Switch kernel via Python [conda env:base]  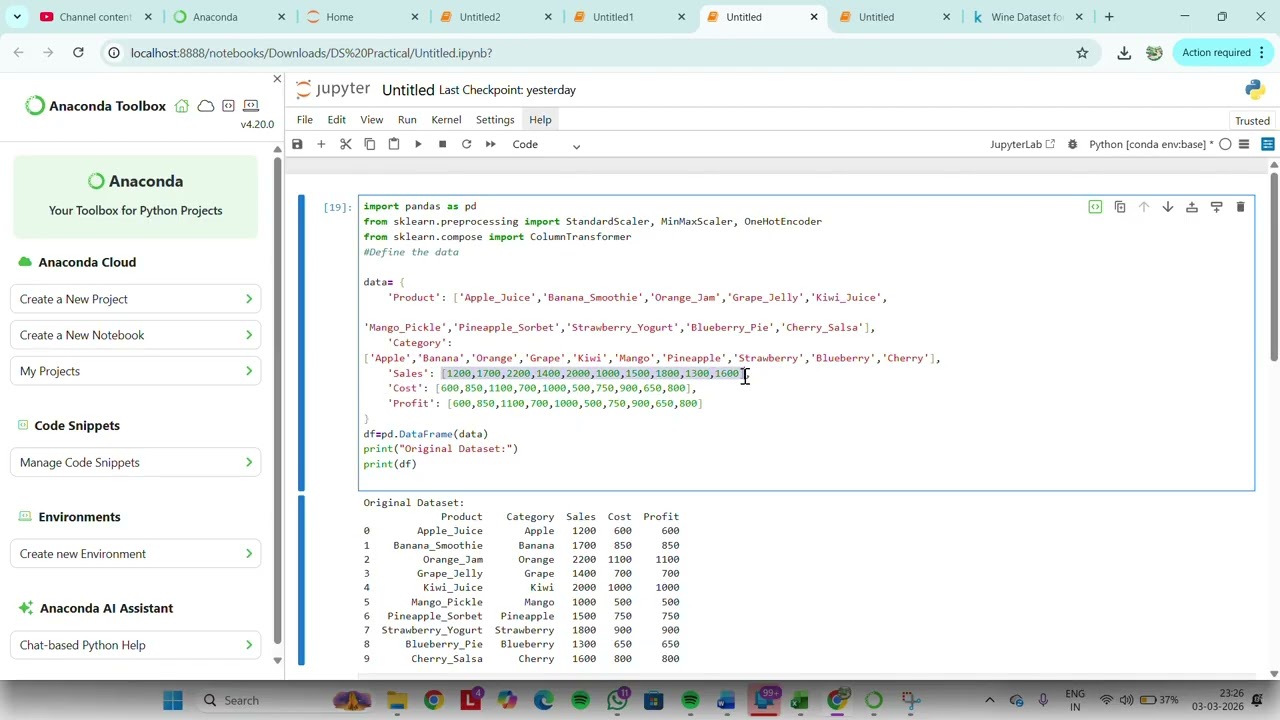pyautogui.click(x=1150, y=145)
